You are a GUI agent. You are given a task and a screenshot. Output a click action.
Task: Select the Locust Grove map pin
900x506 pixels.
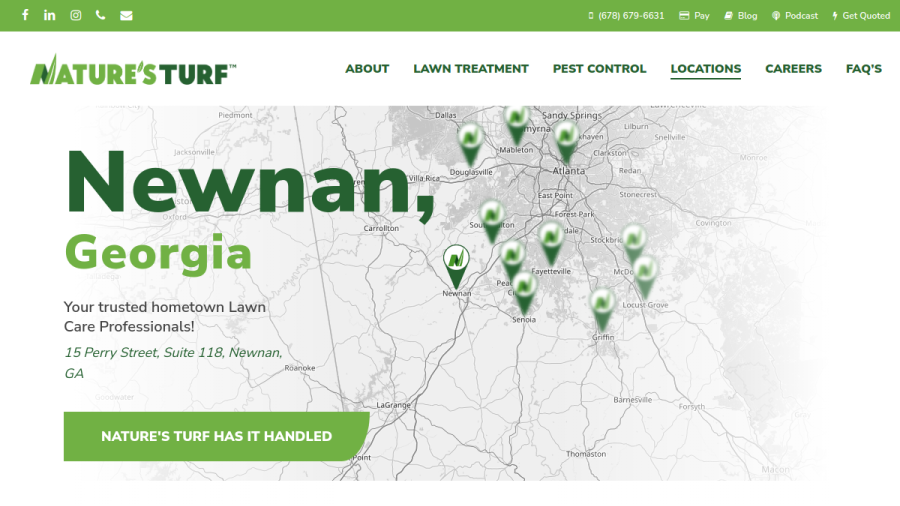coord(645,277)
